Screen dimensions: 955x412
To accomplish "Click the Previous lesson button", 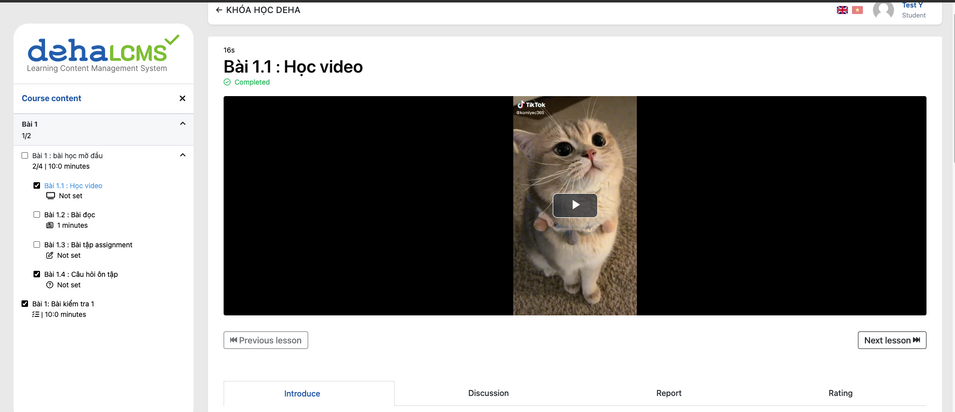I will (266, 340).
